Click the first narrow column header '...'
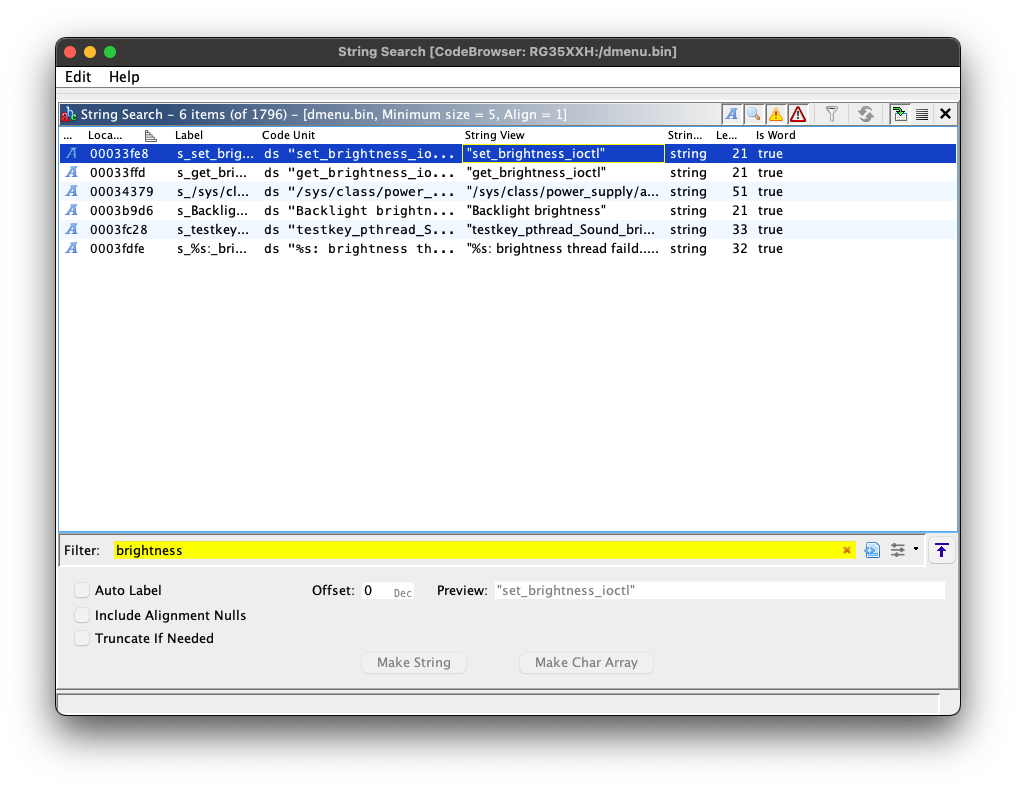Image resolution: width=1016 pixels, height=789 pixels. 68,135
